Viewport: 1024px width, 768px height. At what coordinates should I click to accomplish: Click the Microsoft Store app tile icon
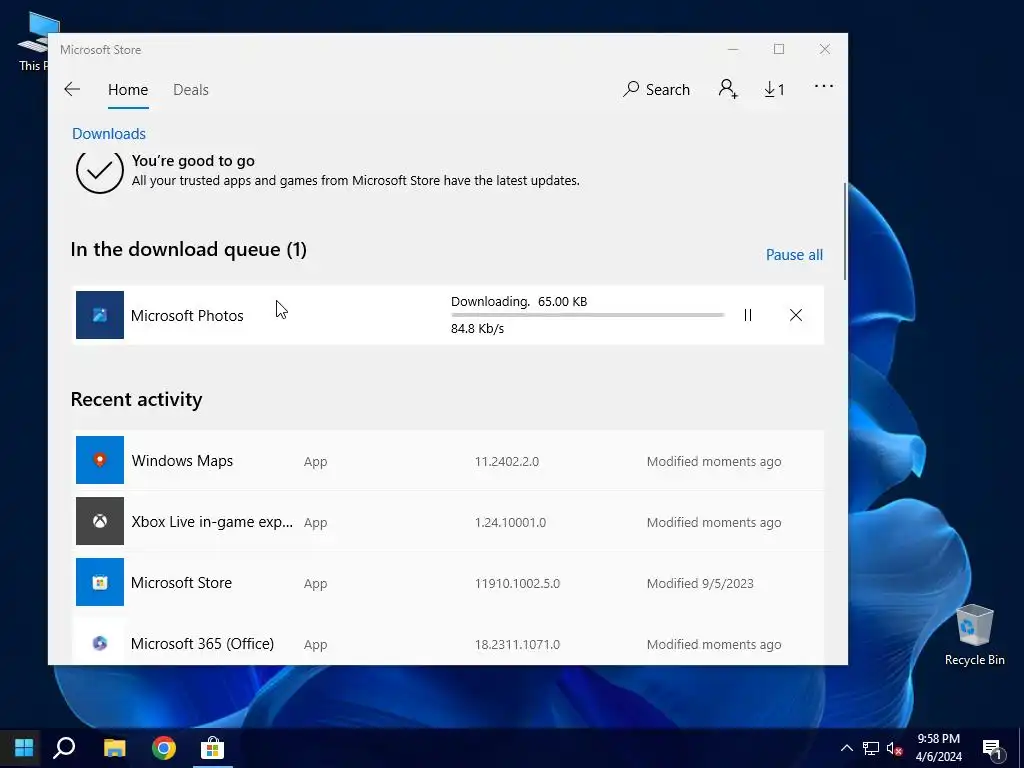pos(100,582)
